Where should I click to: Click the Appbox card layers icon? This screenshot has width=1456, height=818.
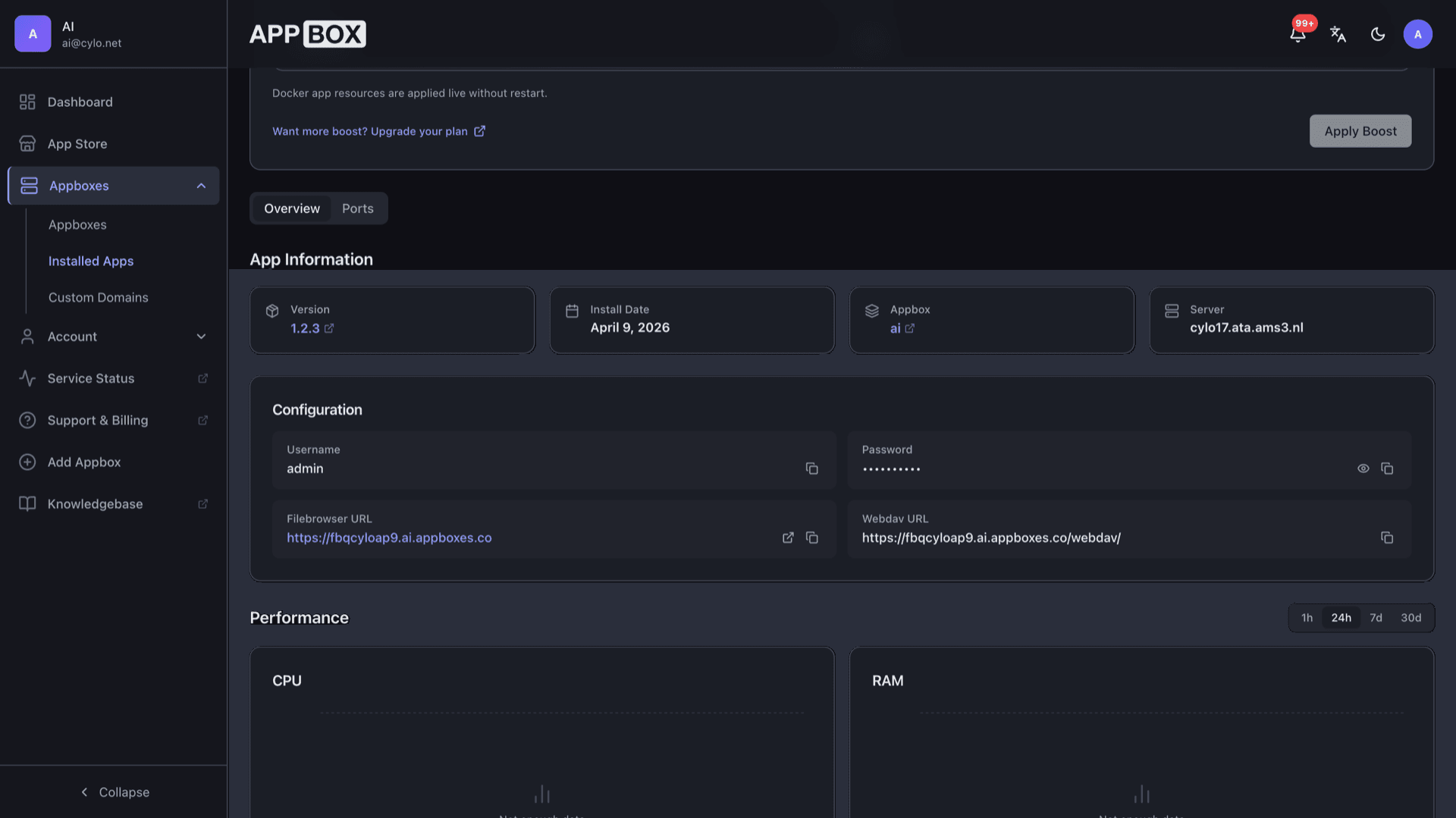pyautogui.click(x=872, y=311)
